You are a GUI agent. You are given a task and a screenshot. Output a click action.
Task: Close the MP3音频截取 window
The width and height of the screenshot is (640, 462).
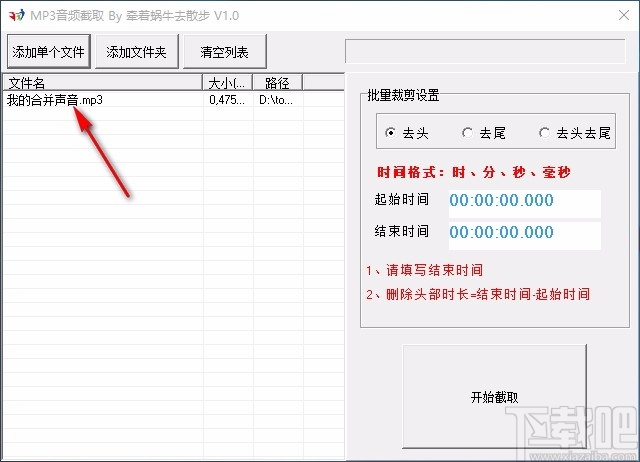click(624, 15)
